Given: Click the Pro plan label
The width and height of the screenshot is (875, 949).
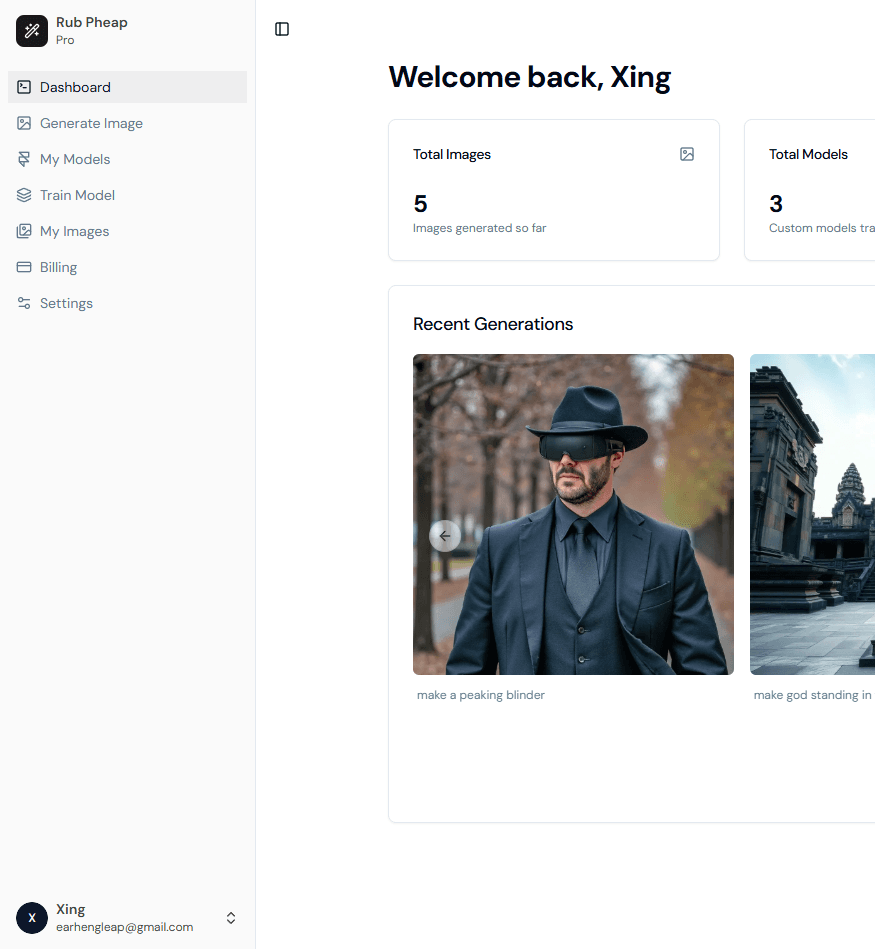Looking at the screenshot, I should coord(65,40).
